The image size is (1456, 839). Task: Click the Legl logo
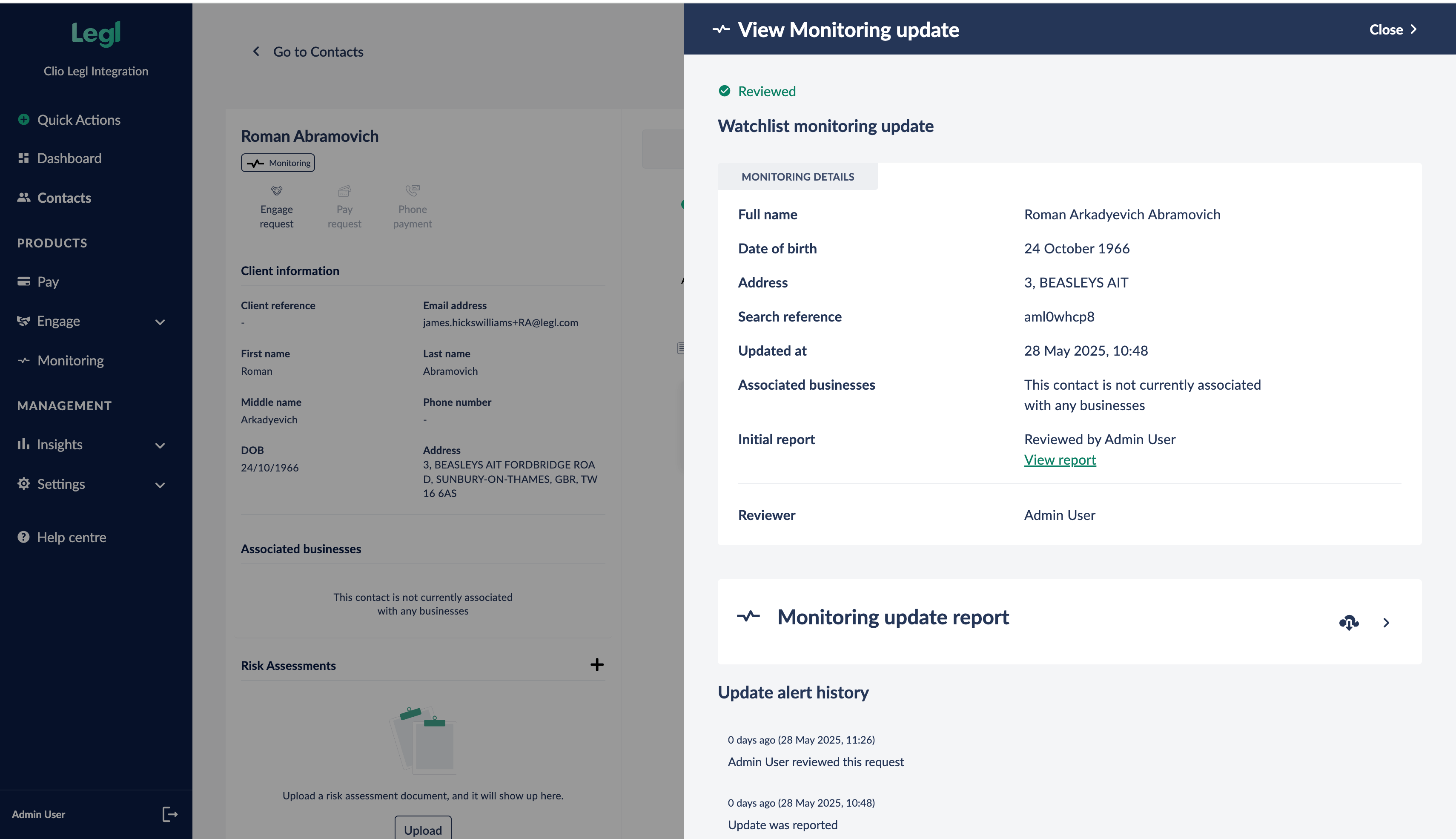(96, 34)
